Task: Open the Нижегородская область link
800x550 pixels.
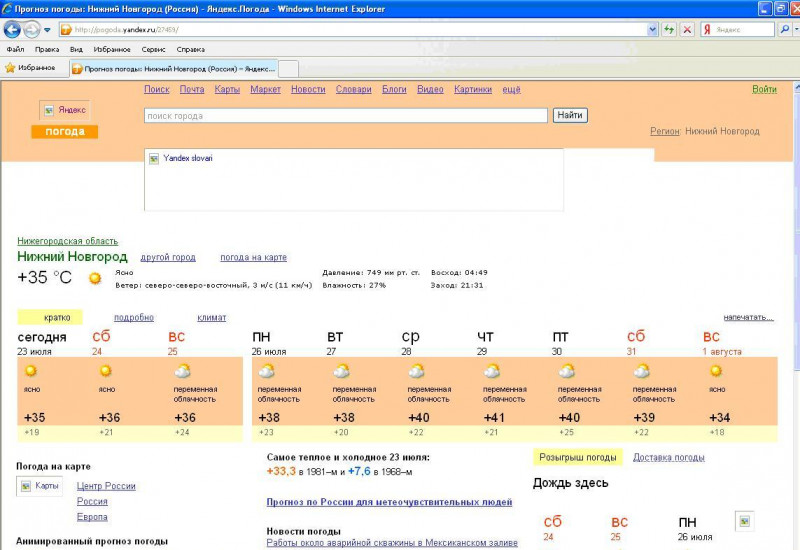Action: click(68, 241)
